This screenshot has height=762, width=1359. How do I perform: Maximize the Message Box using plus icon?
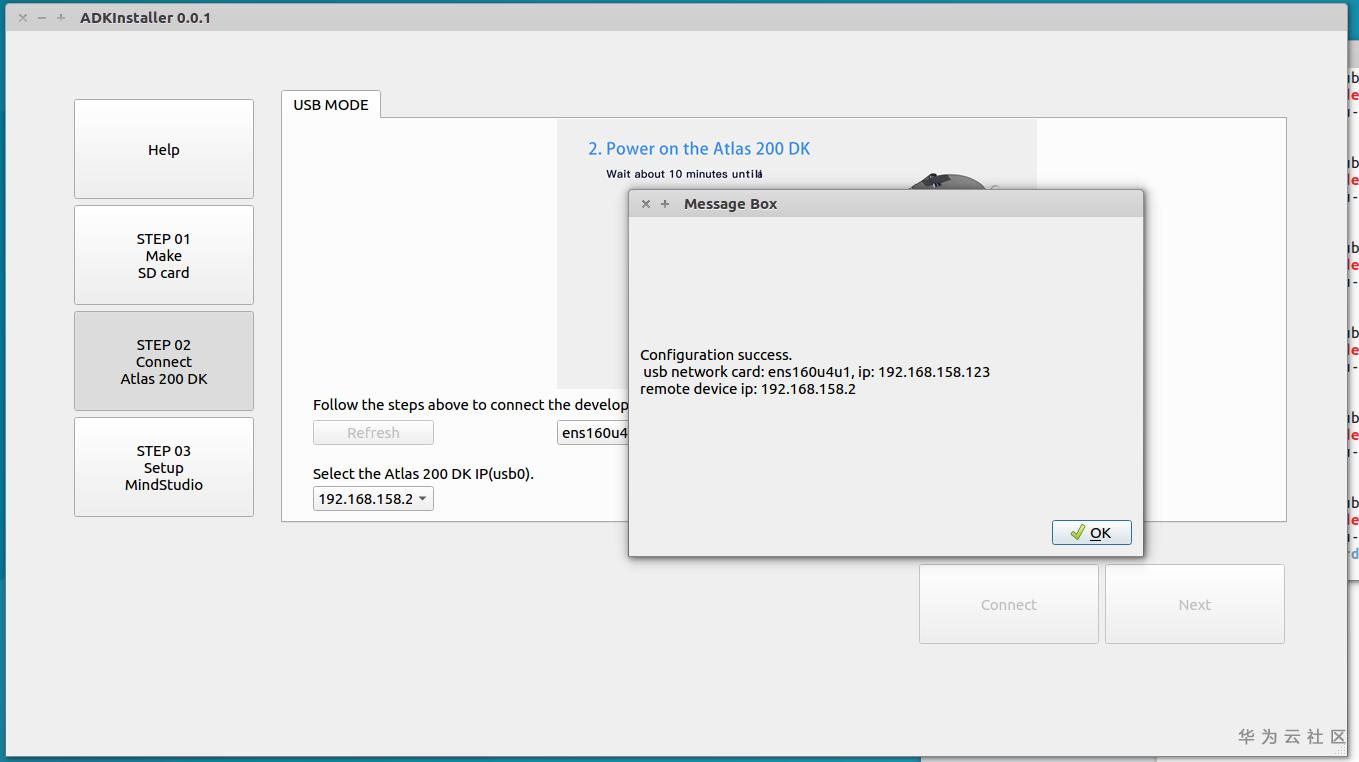click(665, 204)
